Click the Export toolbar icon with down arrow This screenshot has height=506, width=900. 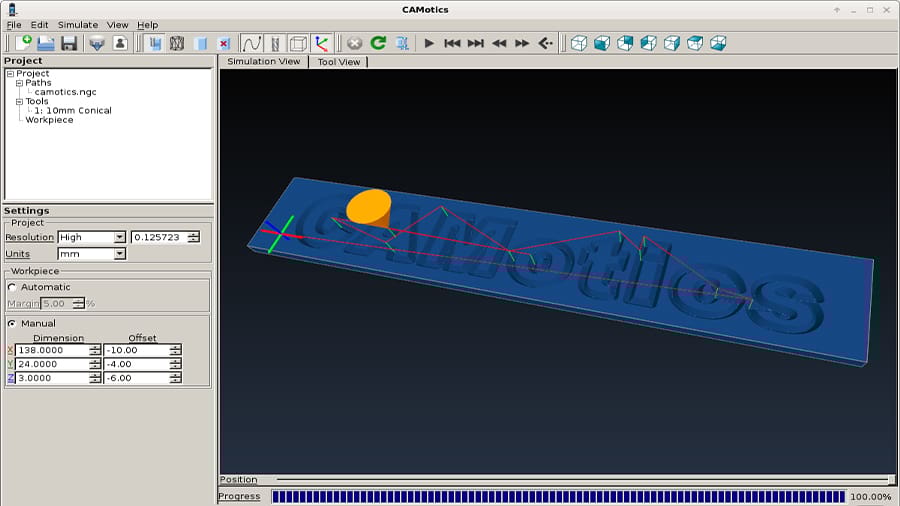(97, 43)
